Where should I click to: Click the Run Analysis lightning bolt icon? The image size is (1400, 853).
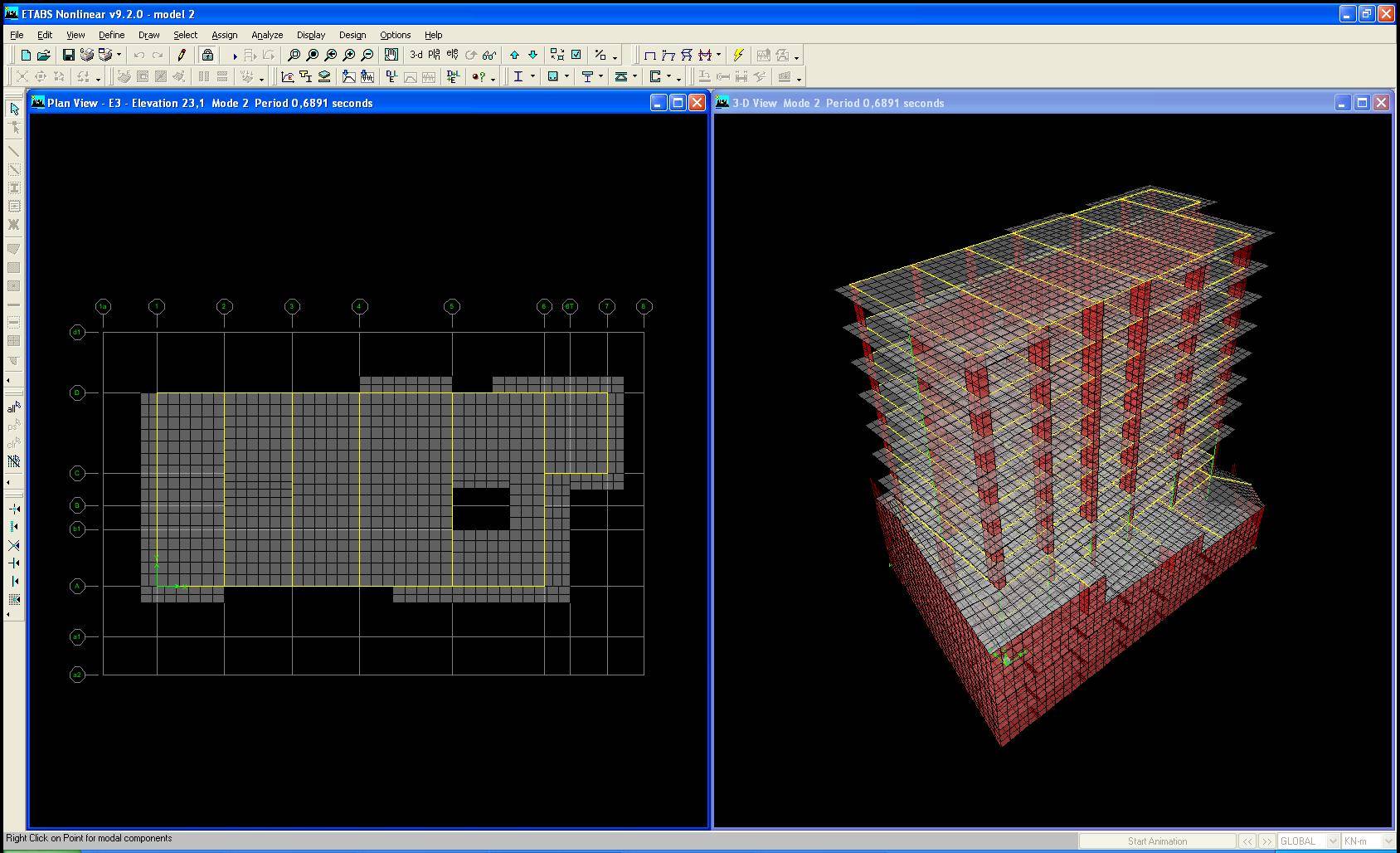pyautogui.click(x=738, y=56)
